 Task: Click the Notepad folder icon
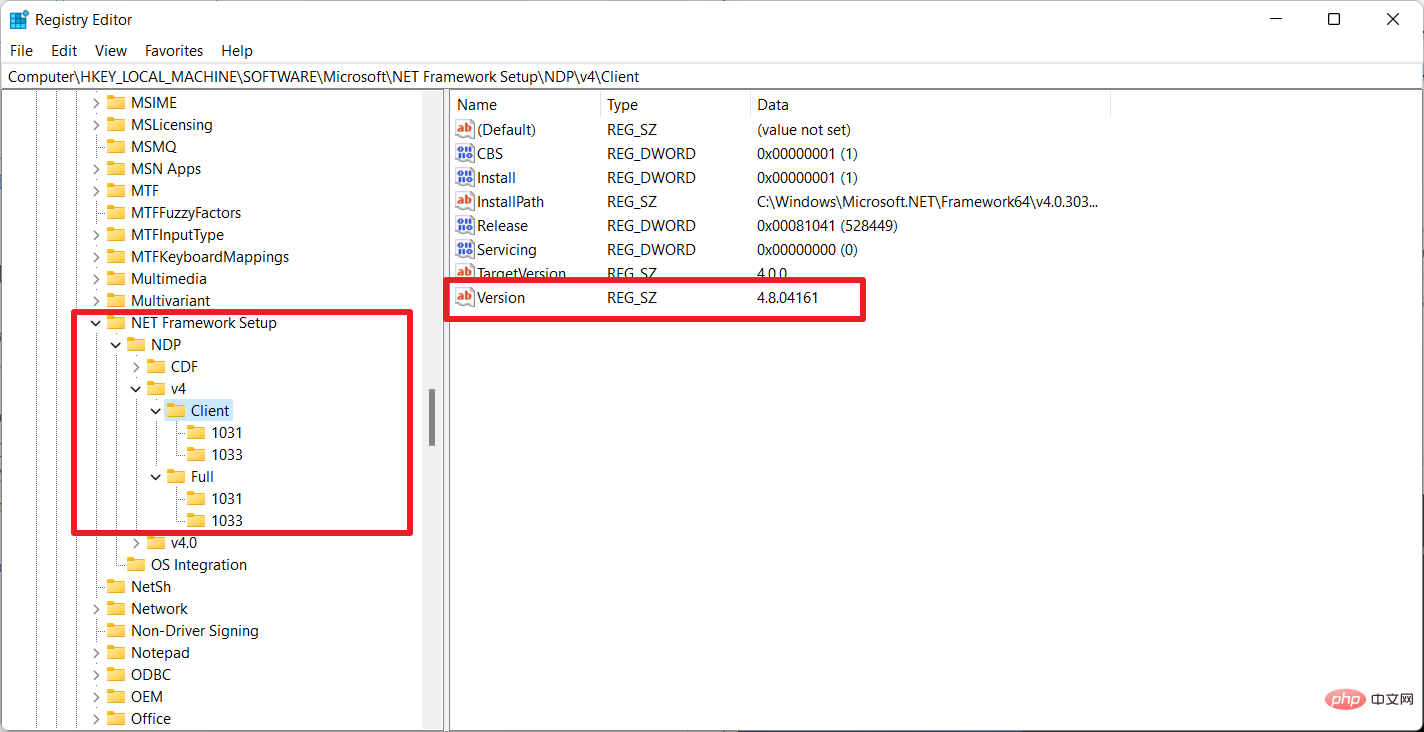tap(116, 652)
